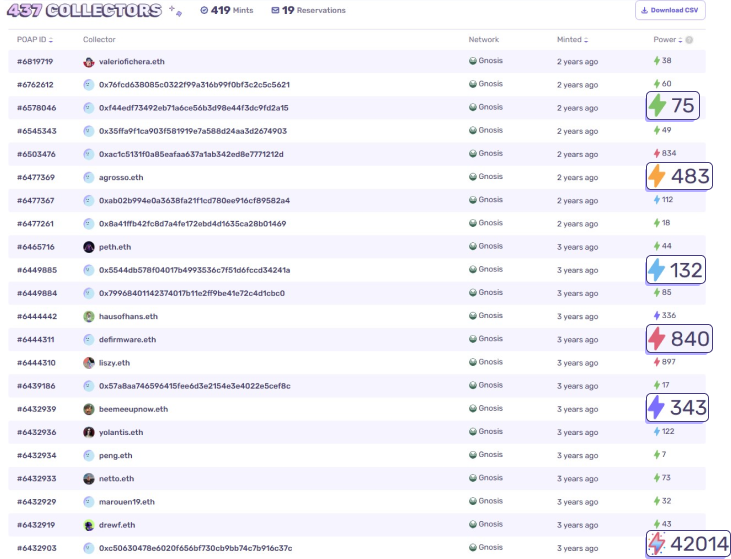731x559 pixels.
Task: Click the Download CSV button
Action: coord(670,10)
